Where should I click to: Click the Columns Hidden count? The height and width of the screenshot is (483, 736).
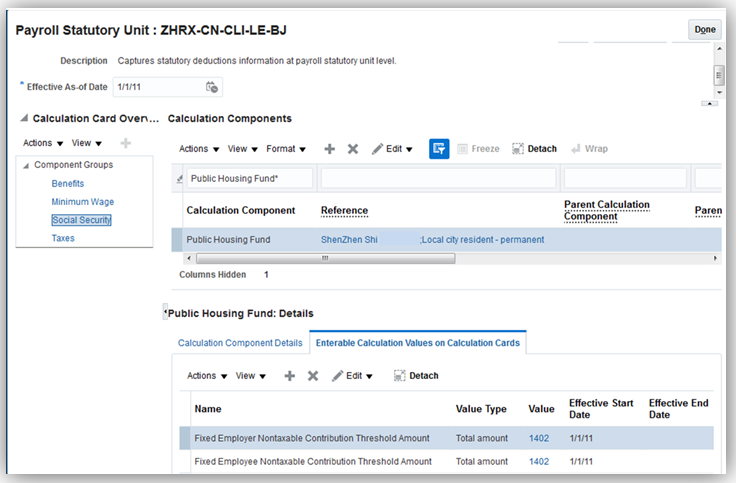coord(266,275)
